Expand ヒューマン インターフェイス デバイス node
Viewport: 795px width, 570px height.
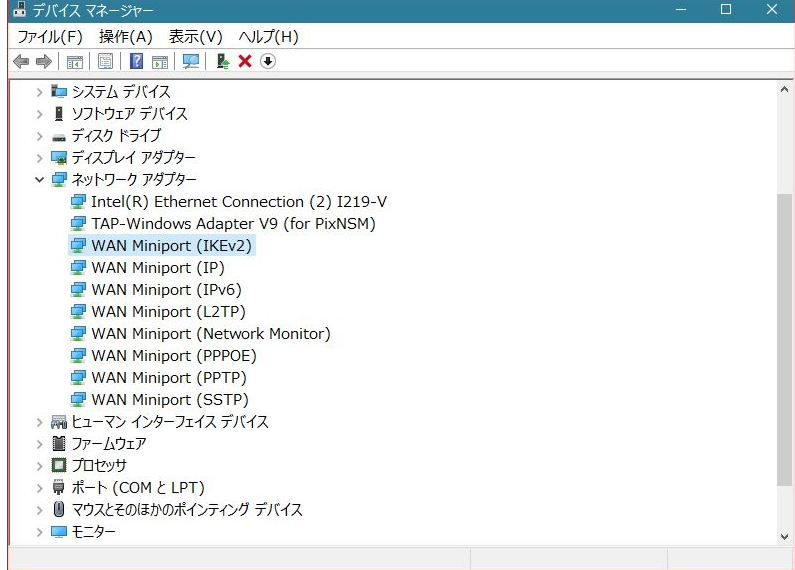[40, 422]
